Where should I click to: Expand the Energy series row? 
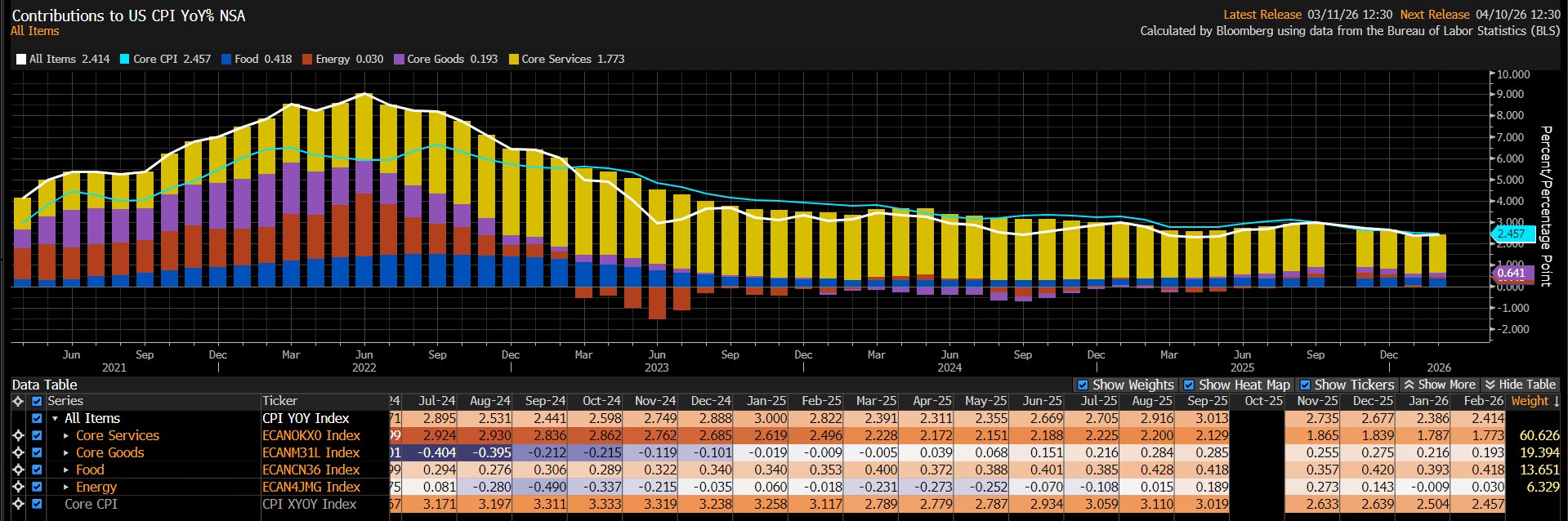tap(66, 487)
